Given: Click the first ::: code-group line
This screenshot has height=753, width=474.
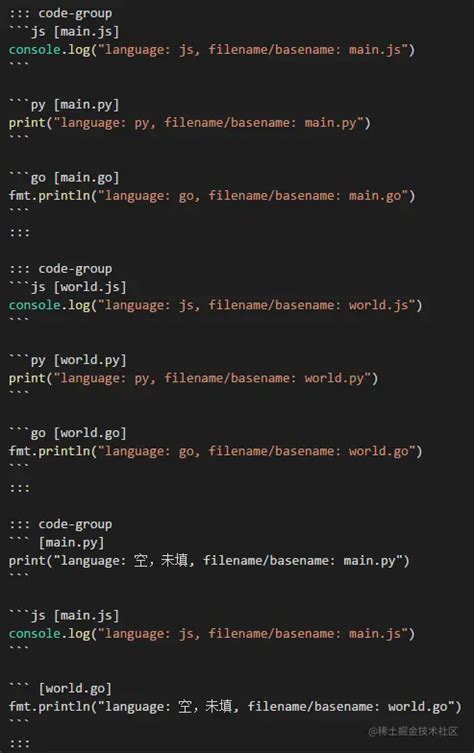Looking at the screenshot, I should (61, 13).
